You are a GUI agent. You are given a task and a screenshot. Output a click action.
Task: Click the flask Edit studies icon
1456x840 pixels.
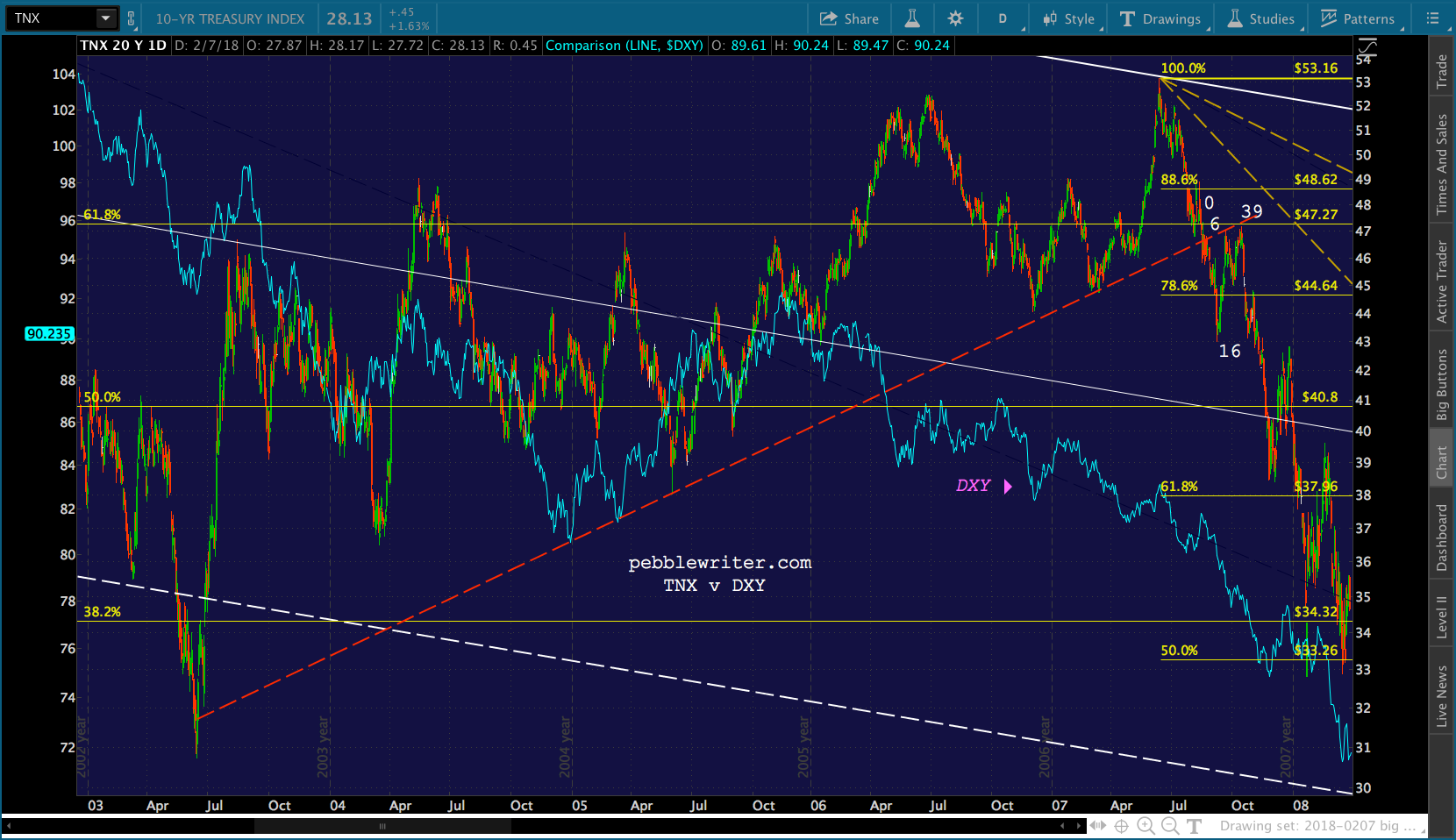coord(912,18)
